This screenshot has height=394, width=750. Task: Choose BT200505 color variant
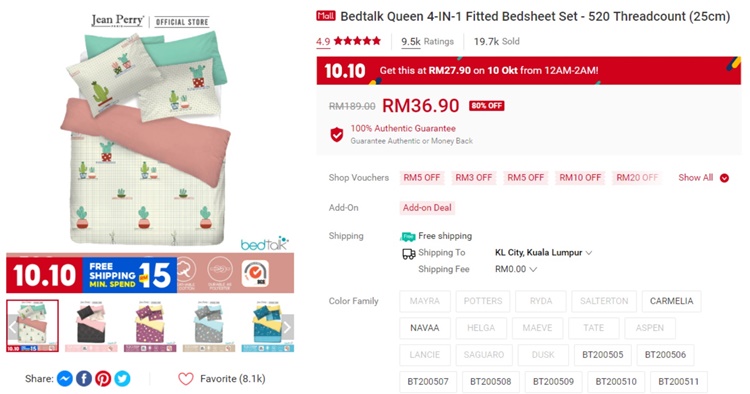pyautogui.click(x=602, y=354)
